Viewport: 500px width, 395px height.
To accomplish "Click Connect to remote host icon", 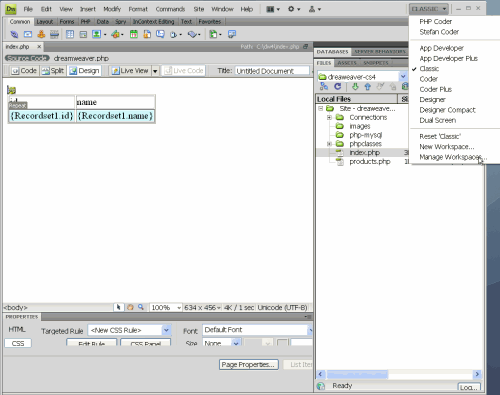I will click(x=324, y=87).
